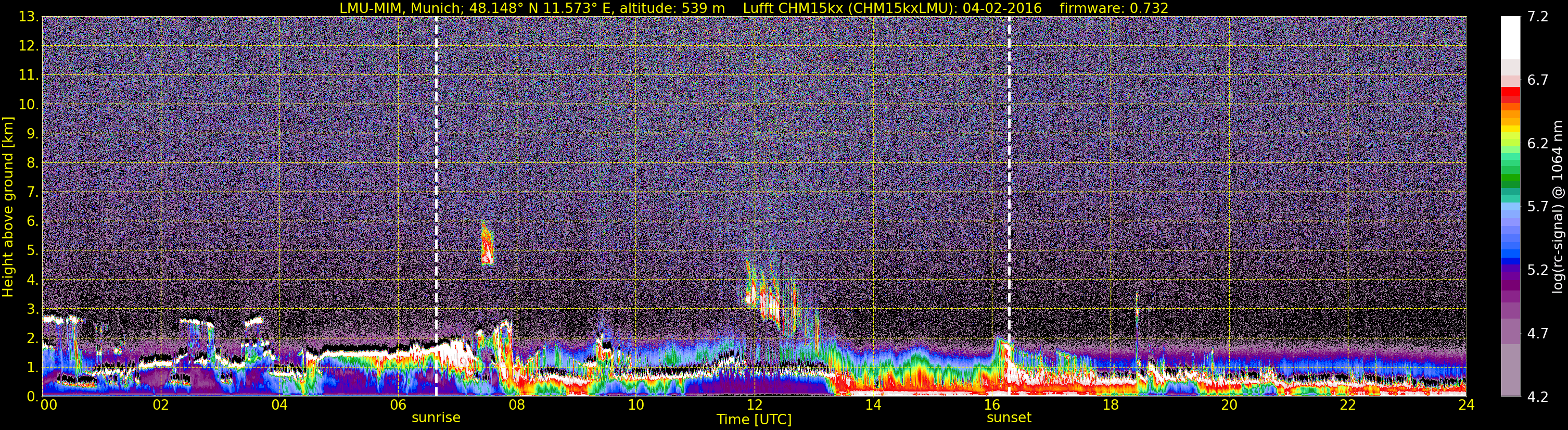Click the y-axis tick label '8.'
1568x430 pixels.
point(32,162)
